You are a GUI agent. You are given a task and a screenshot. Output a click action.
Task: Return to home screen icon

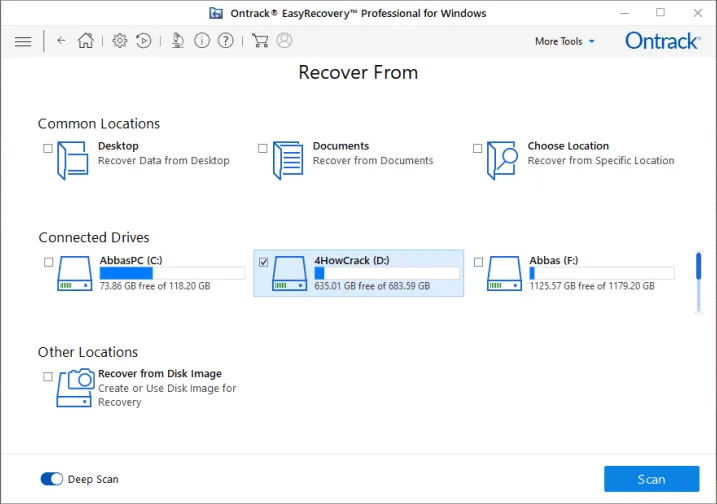[x=86, y=41]
